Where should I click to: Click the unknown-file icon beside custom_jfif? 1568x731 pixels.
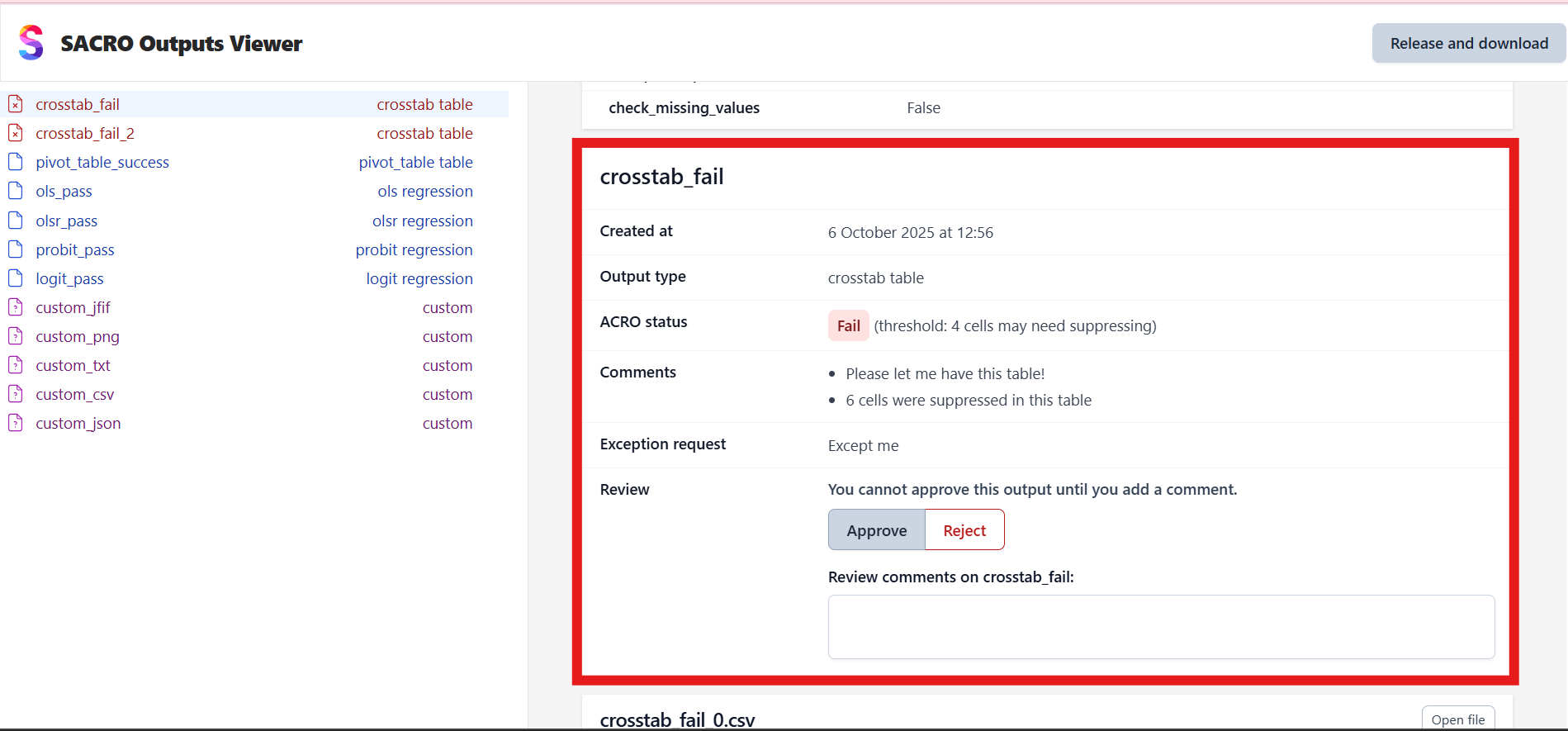coord(16,307)
